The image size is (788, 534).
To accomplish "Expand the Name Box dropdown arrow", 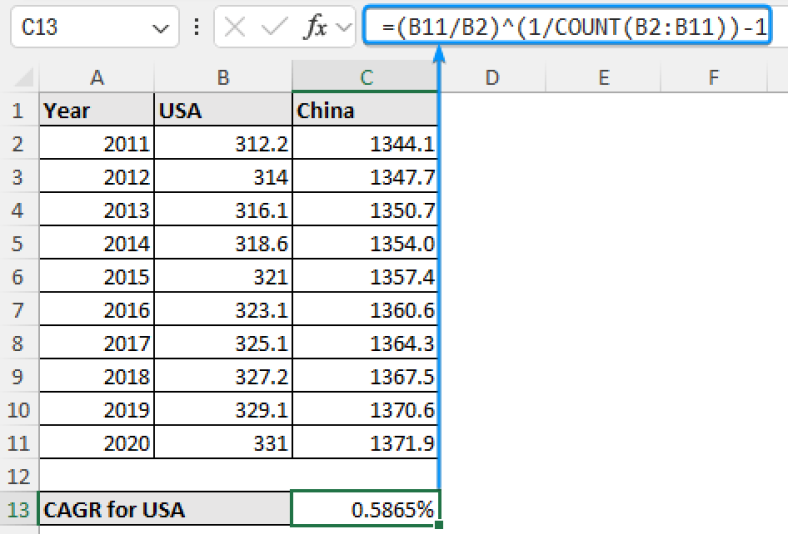I will (160, 29).
